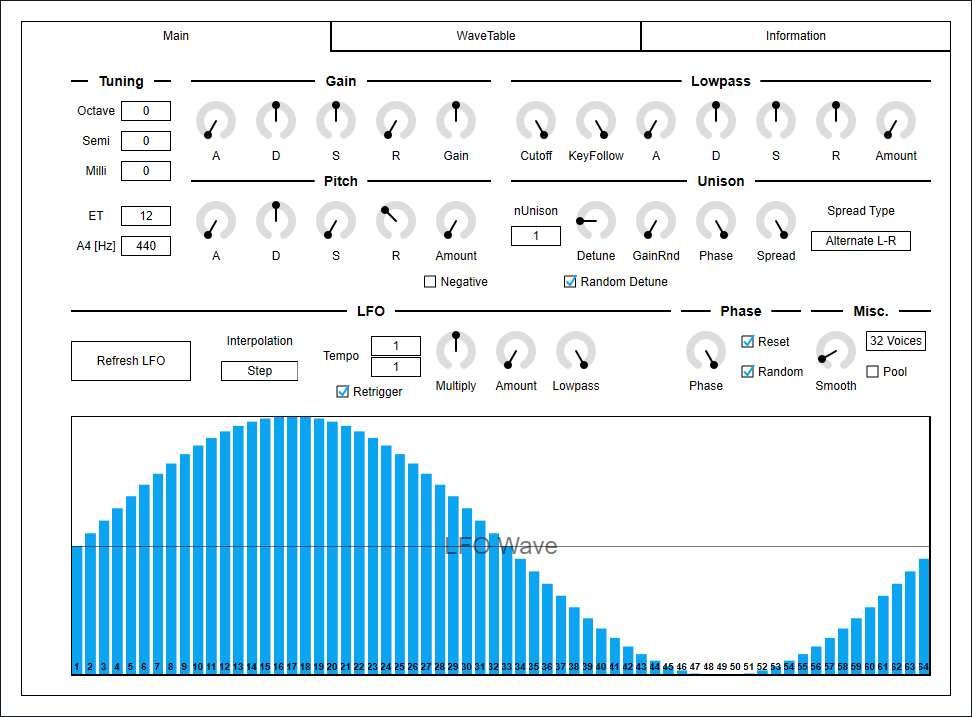Click the upper Tempo number field
This screenshot has width=972, height=717.
(x=395, y=346)
